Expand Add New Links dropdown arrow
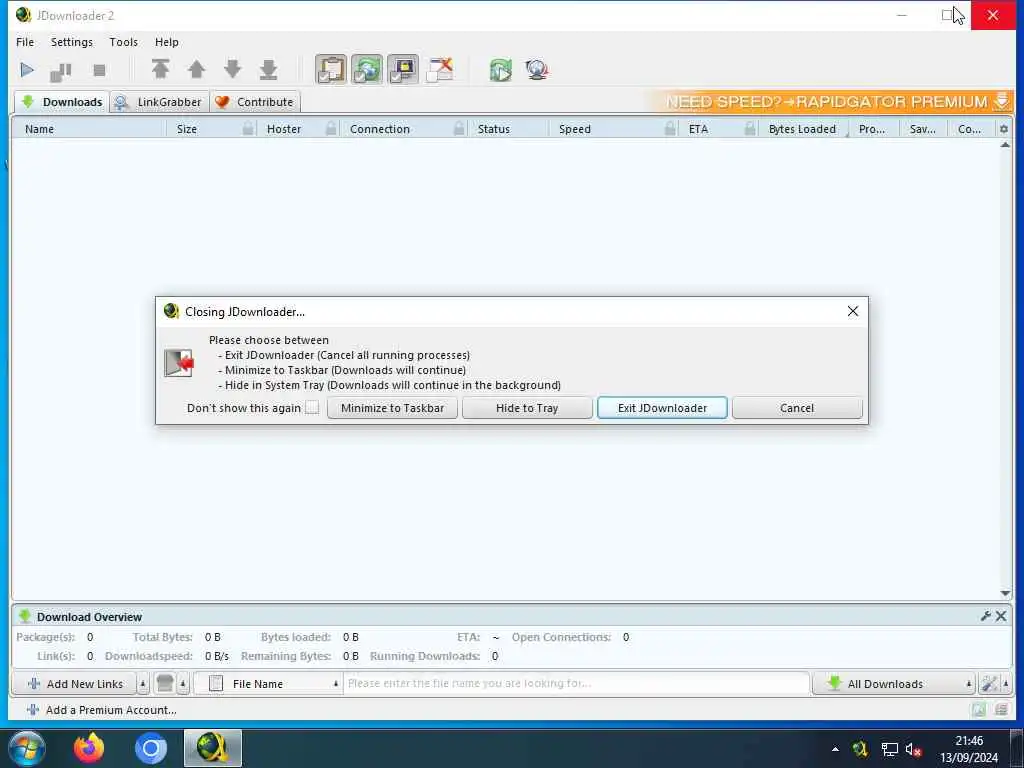 click(143, 684)
